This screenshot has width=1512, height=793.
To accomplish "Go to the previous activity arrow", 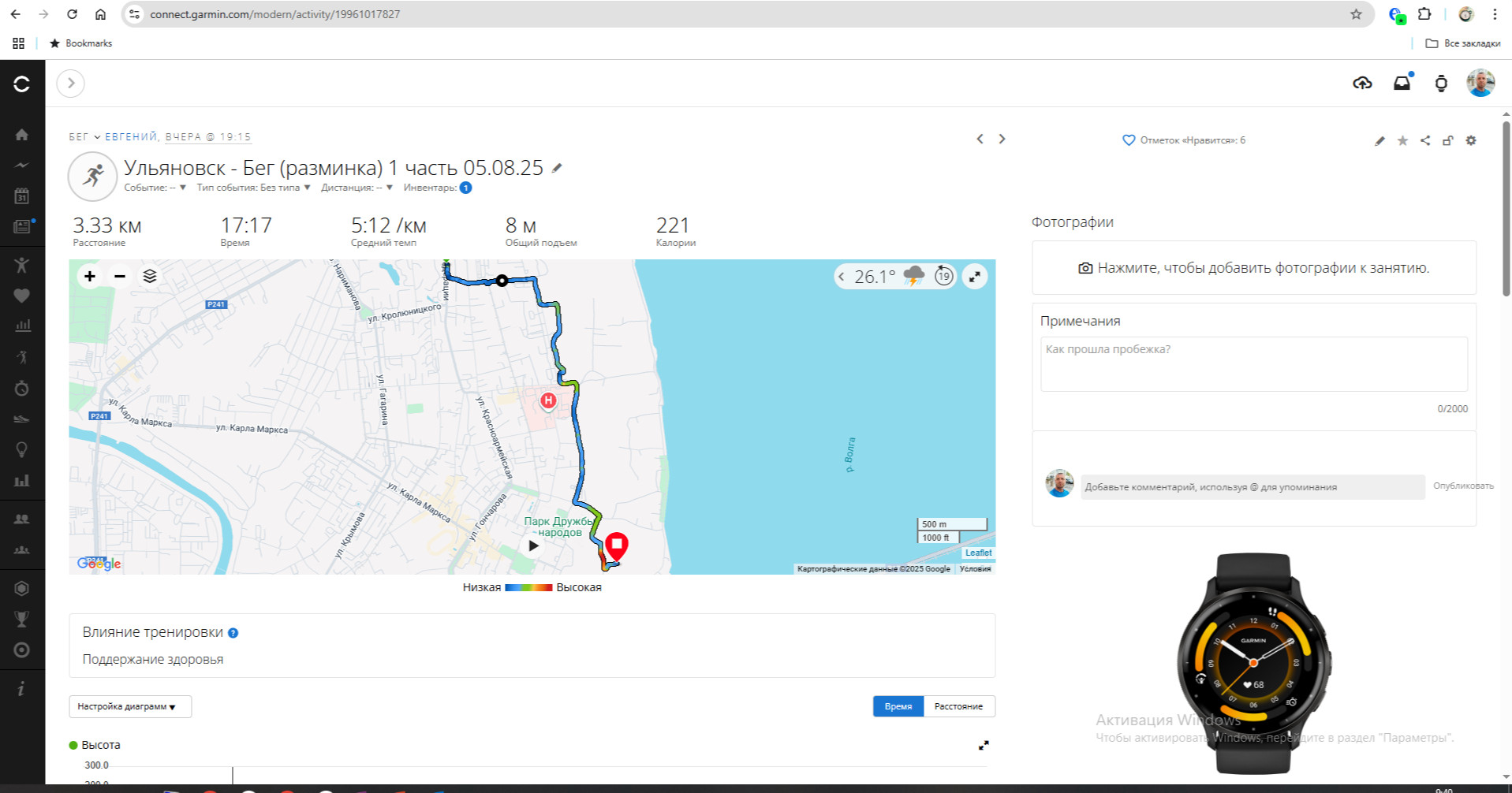I will tap(980, 139).
